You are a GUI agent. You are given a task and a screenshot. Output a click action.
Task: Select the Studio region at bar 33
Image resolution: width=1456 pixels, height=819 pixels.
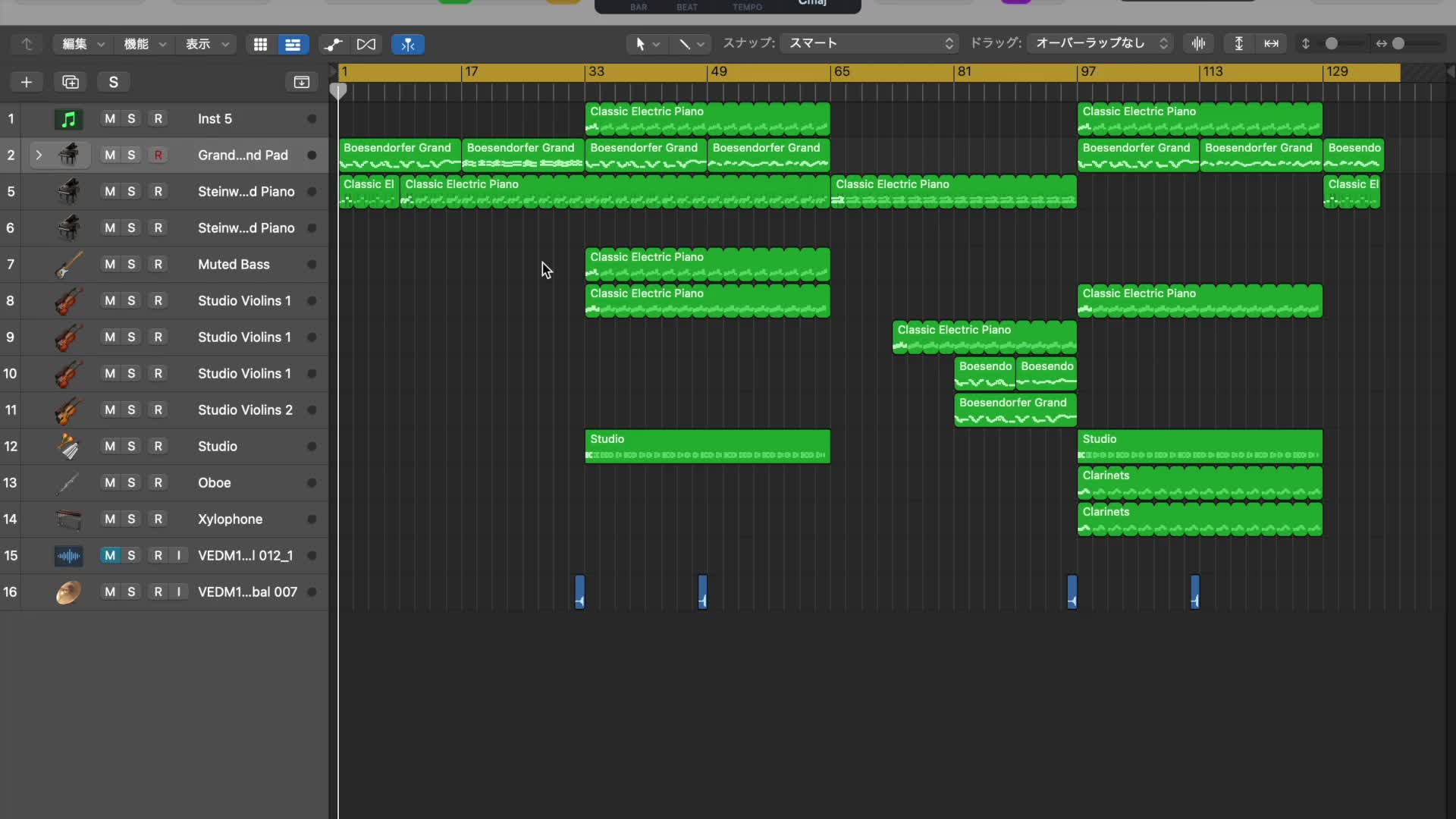(x=708, y=447)
